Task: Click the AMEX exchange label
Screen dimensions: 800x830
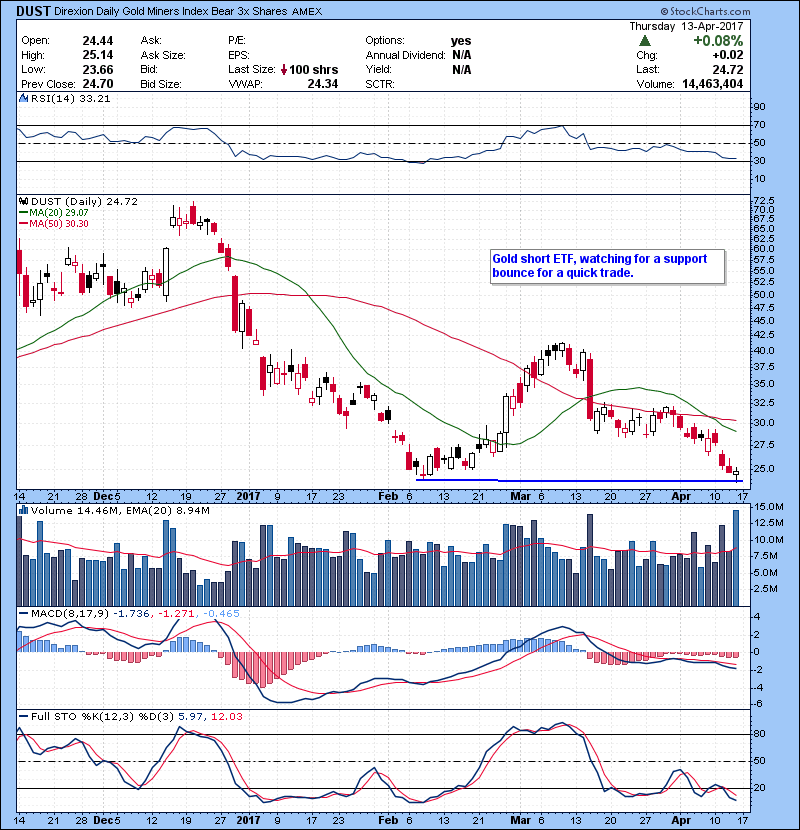Action: (x=307, y=12)
